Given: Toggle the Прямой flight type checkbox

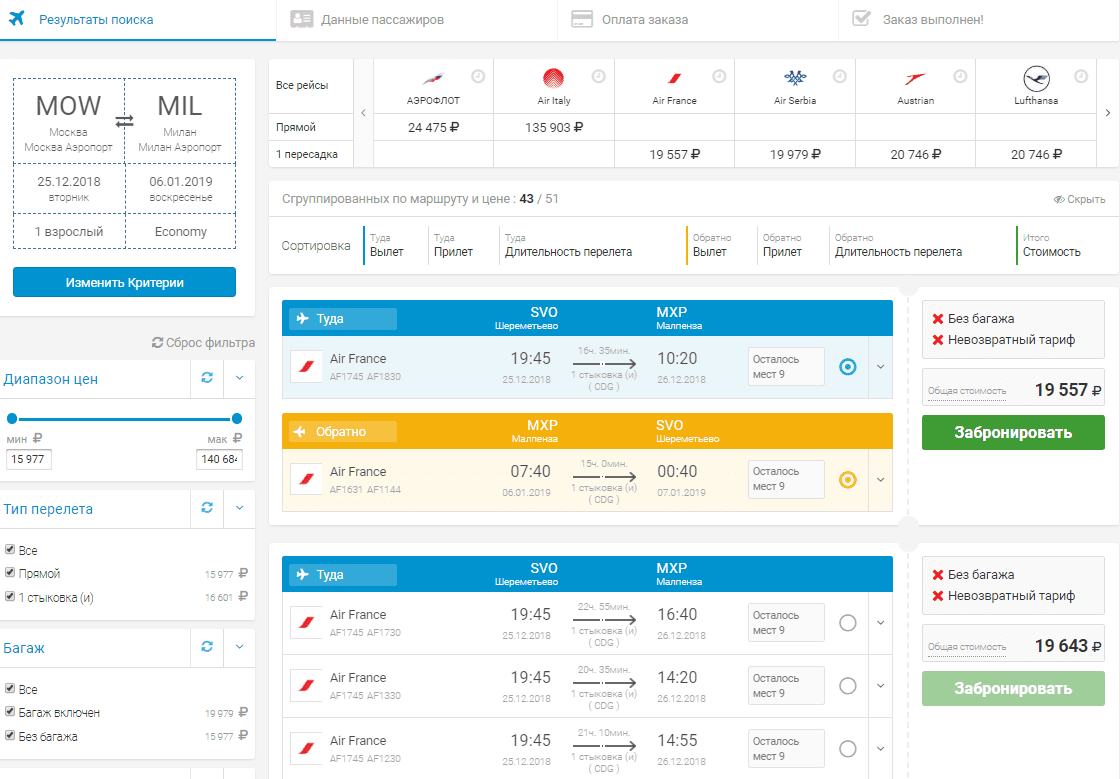Looking at the screenshot, I should [x=10, y=573].
